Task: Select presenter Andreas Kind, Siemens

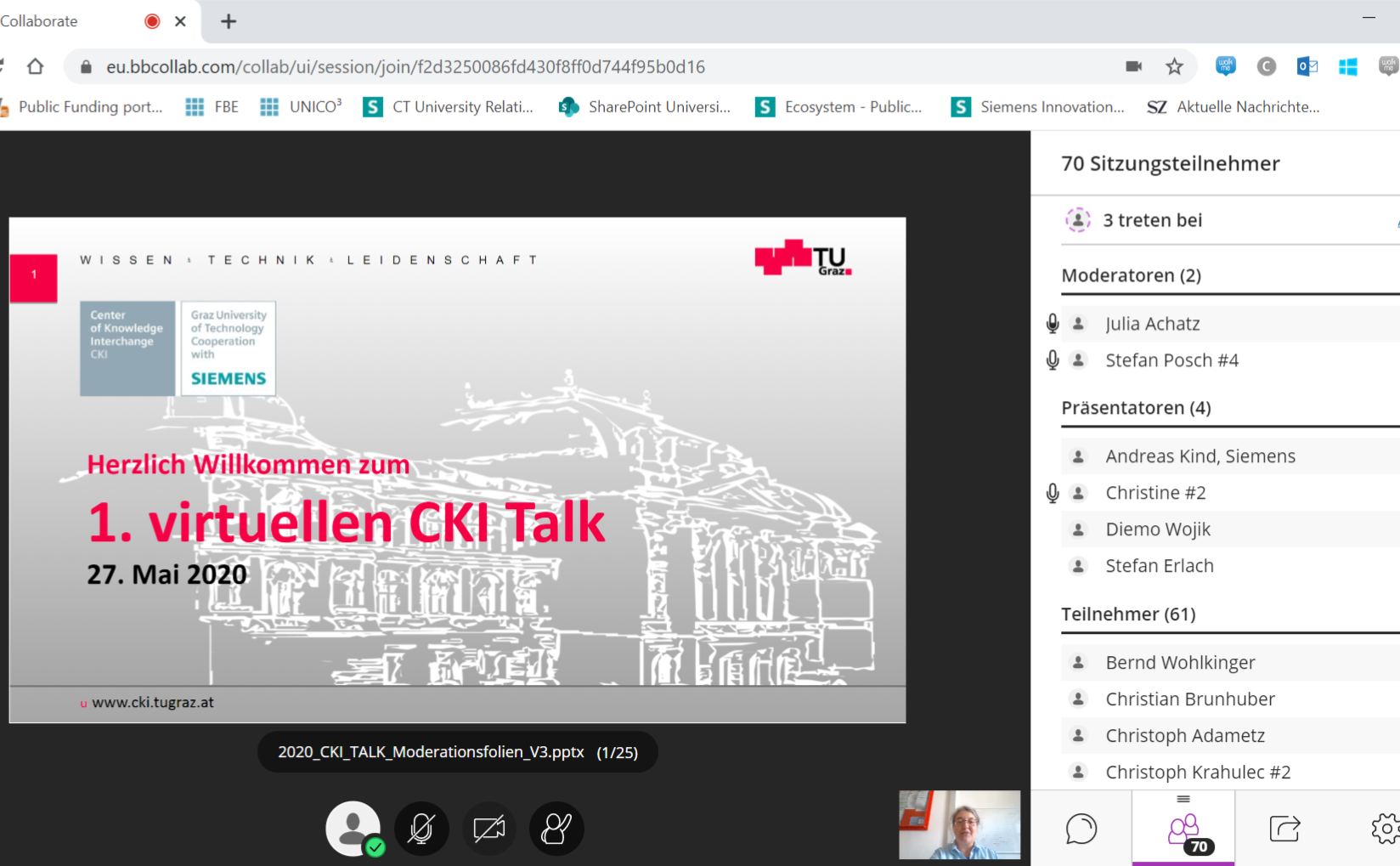Action: tap(1230, 456)
